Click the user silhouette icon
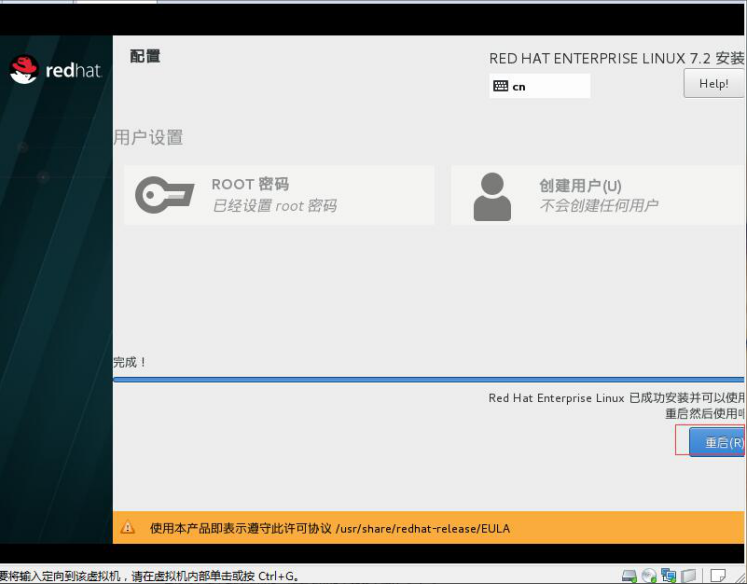 (x=492, y=196)
